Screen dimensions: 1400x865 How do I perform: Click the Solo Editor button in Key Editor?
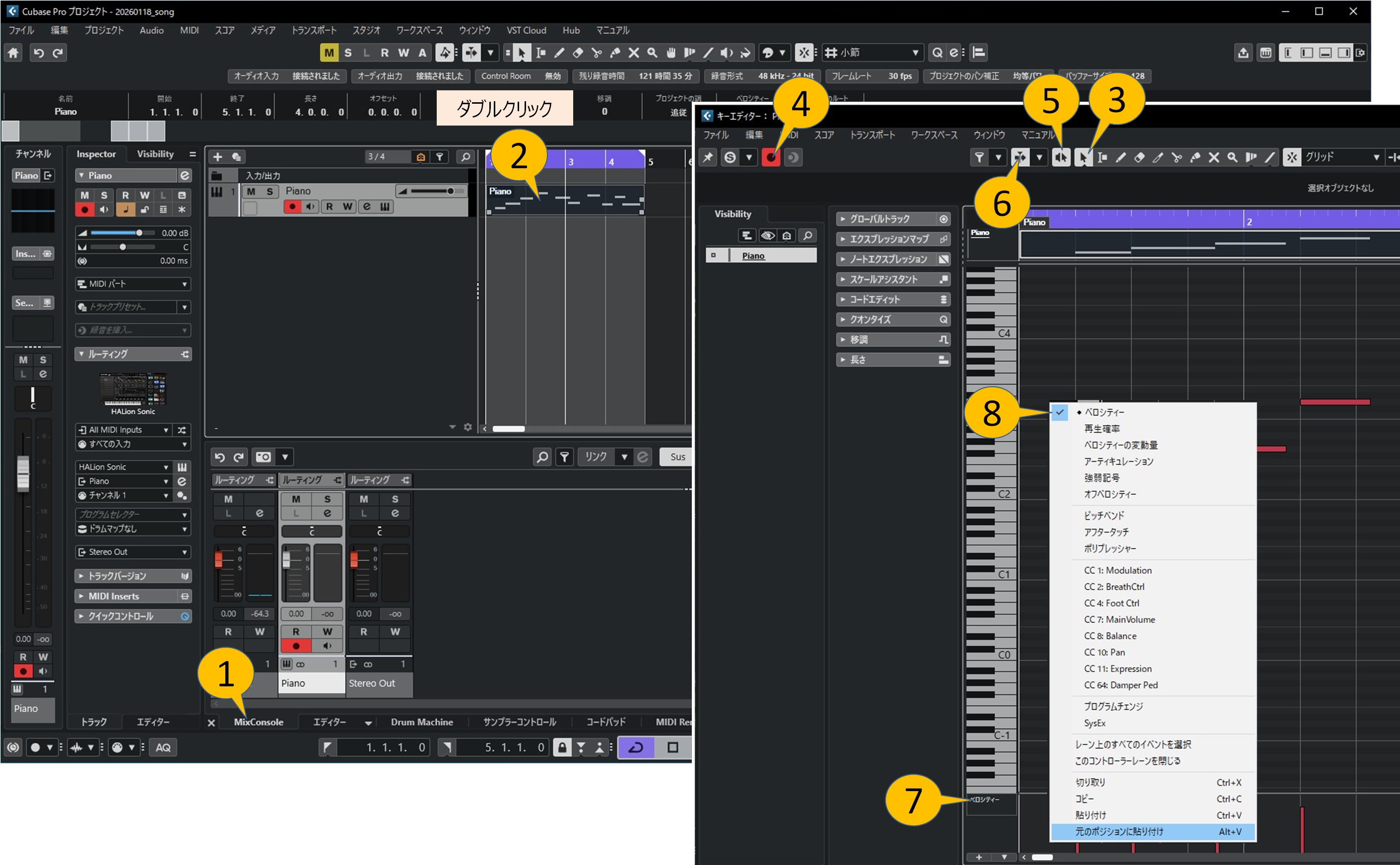[730, 157]
